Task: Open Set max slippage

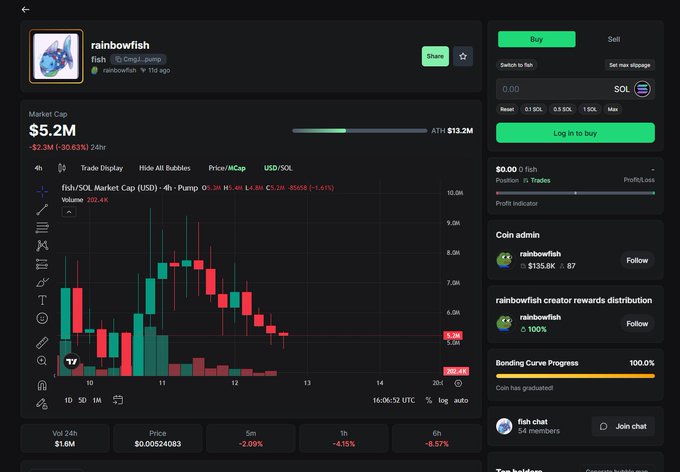Action: [629, 65]
